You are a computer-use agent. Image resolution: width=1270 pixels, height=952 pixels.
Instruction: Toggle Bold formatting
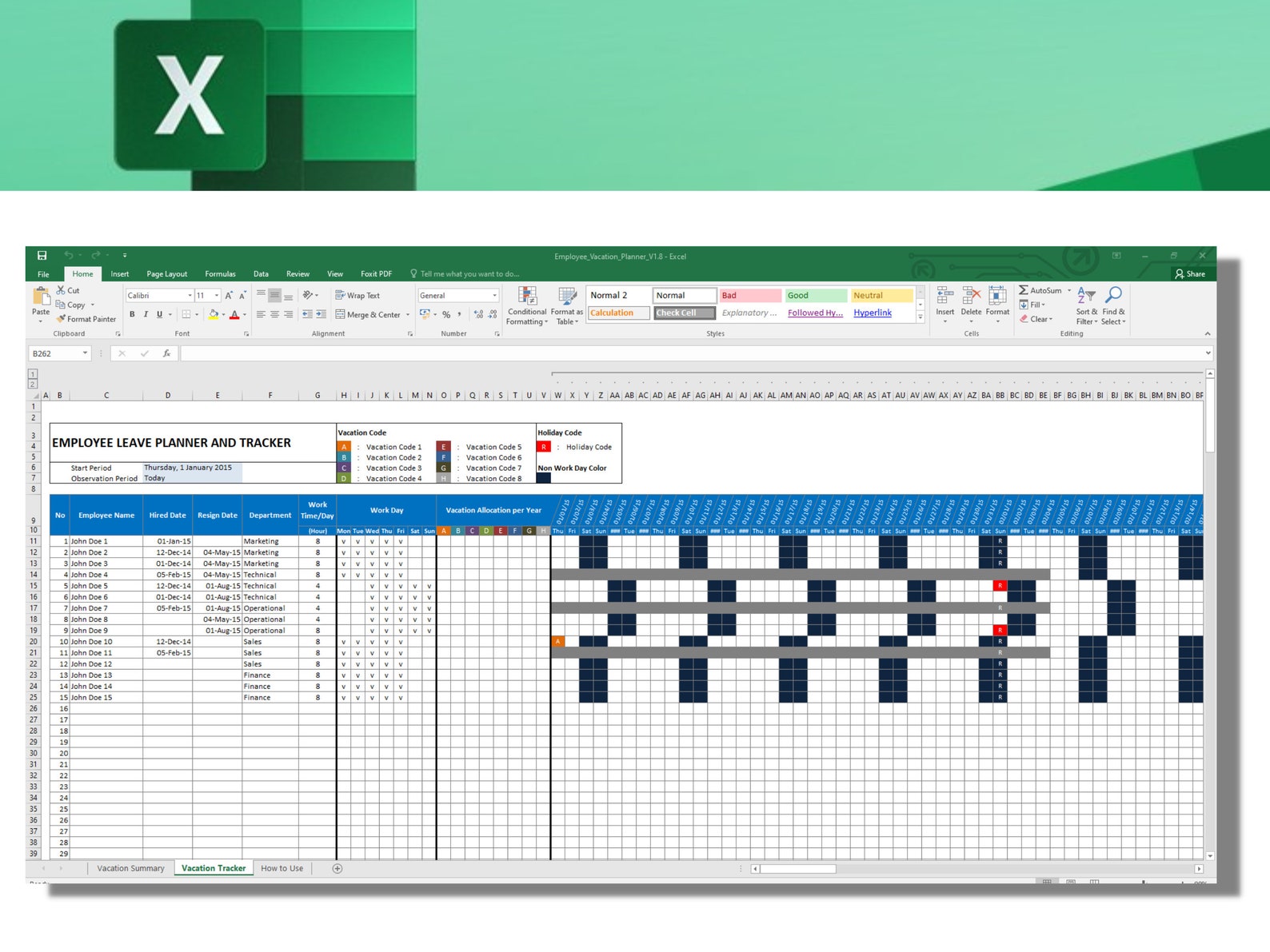132,314
